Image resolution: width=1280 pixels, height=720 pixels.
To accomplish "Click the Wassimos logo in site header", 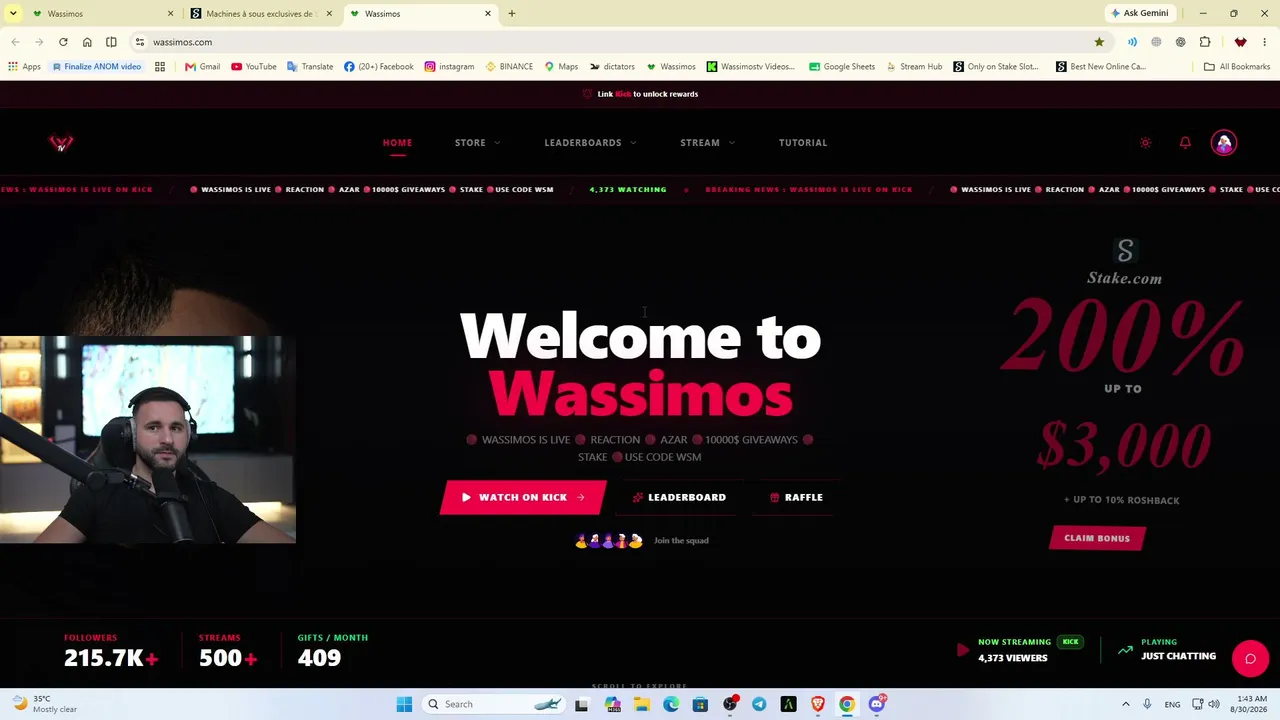I will (61, 143).
